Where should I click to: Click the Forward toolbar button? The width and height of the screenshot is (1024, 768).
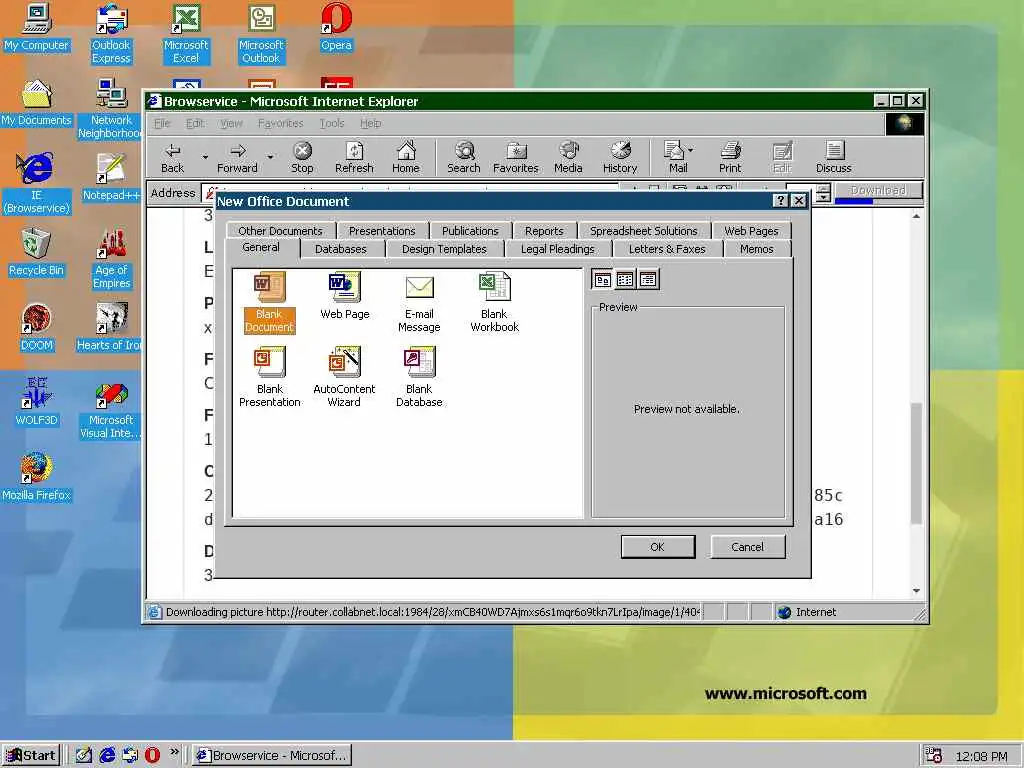click(237, 158)
